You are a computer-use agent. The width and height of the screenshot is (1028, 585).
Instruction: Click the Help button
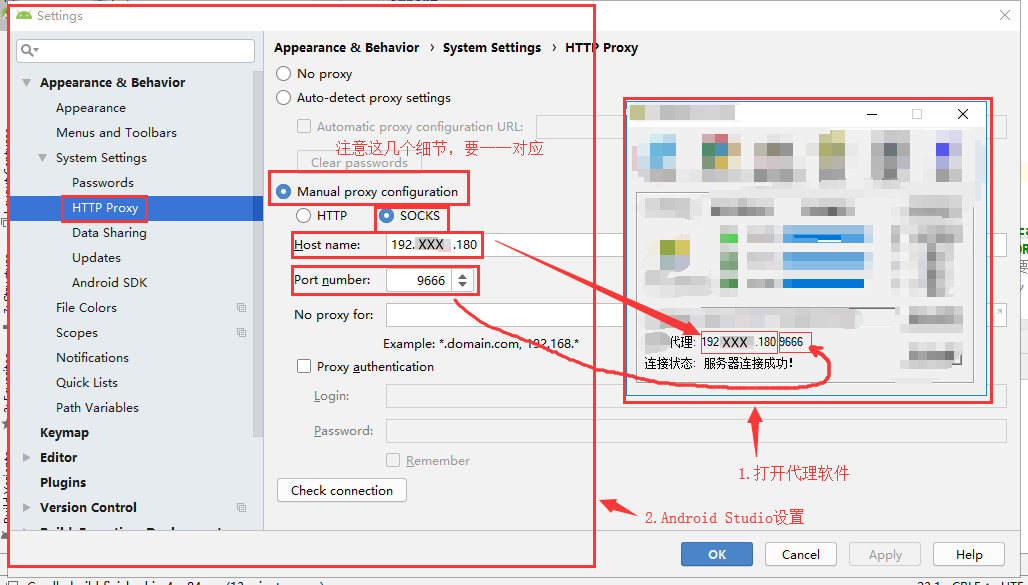tap(969, 554)
